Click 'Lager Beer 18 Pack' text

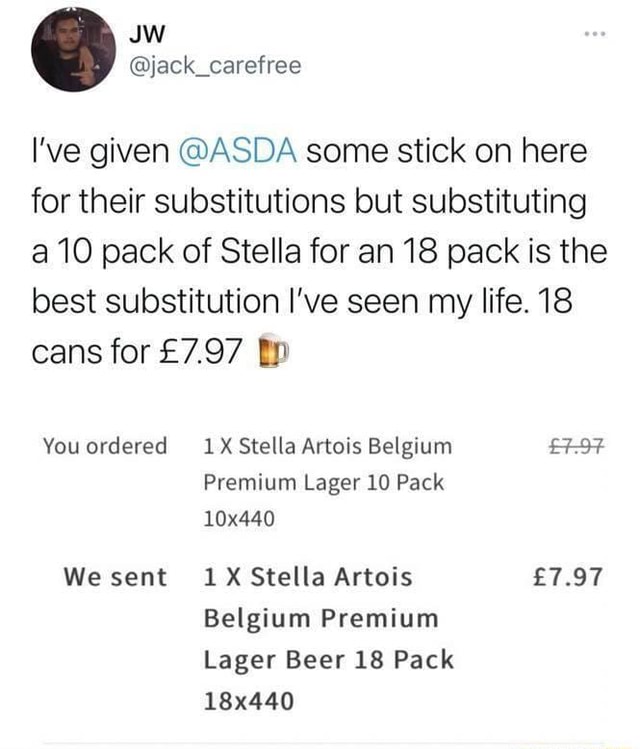coord(328,660)
